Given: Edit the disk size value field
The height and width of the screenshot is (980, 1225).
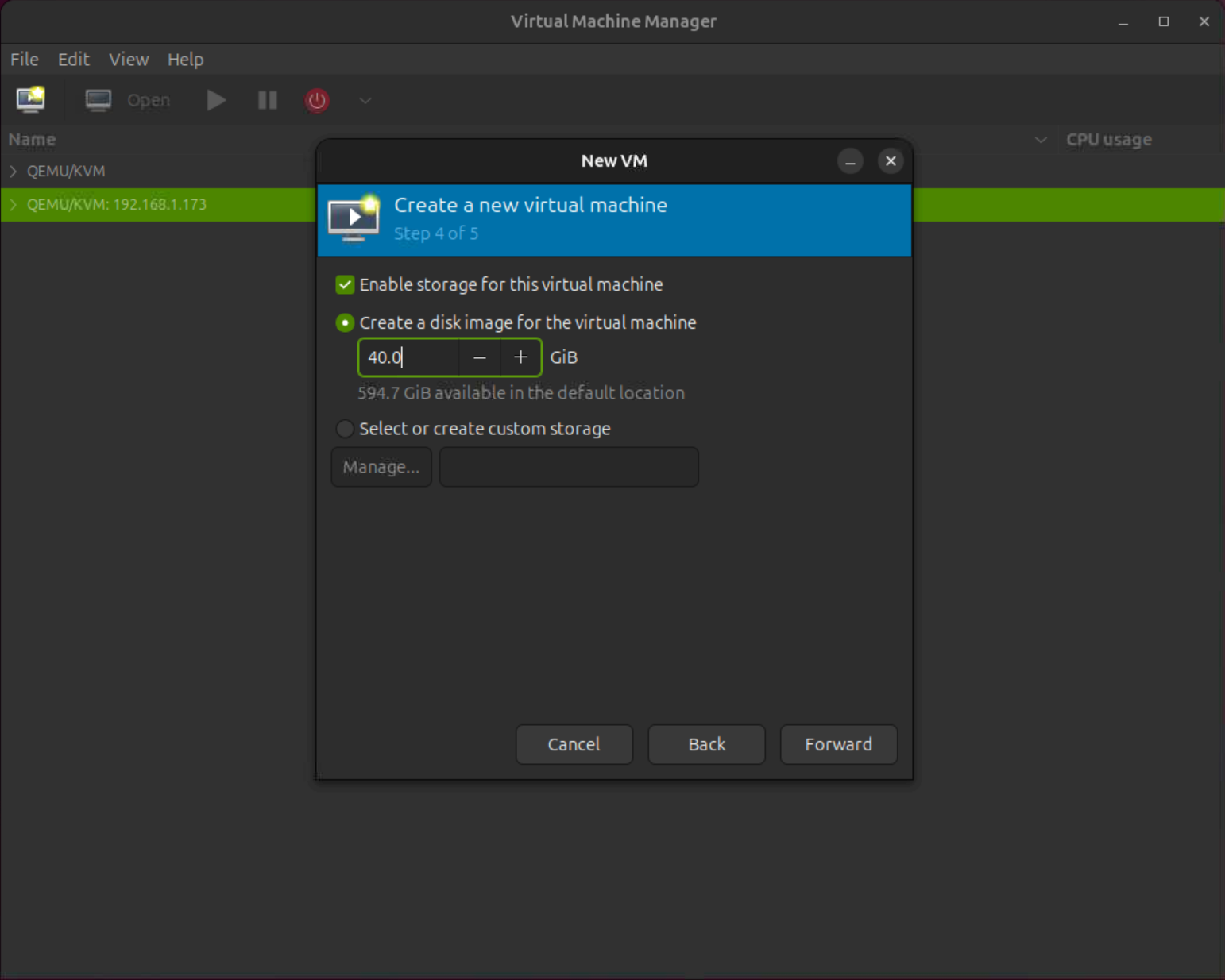Looking at the screenshot, I should click(408, 357).
